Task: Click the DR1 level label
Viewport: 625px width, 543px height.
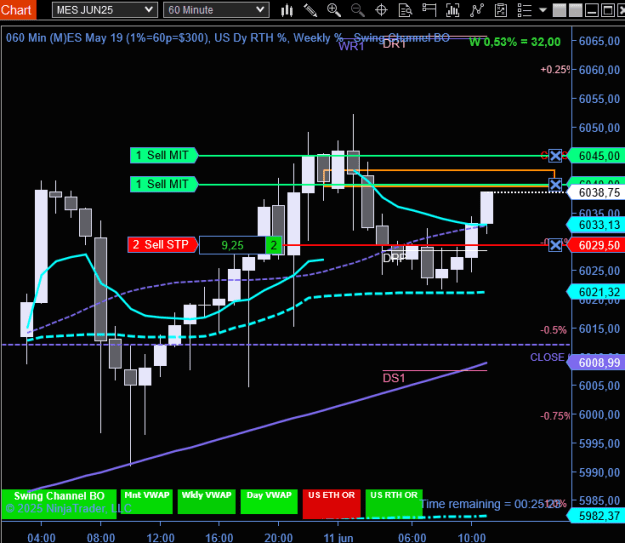Action: [394, 44]
